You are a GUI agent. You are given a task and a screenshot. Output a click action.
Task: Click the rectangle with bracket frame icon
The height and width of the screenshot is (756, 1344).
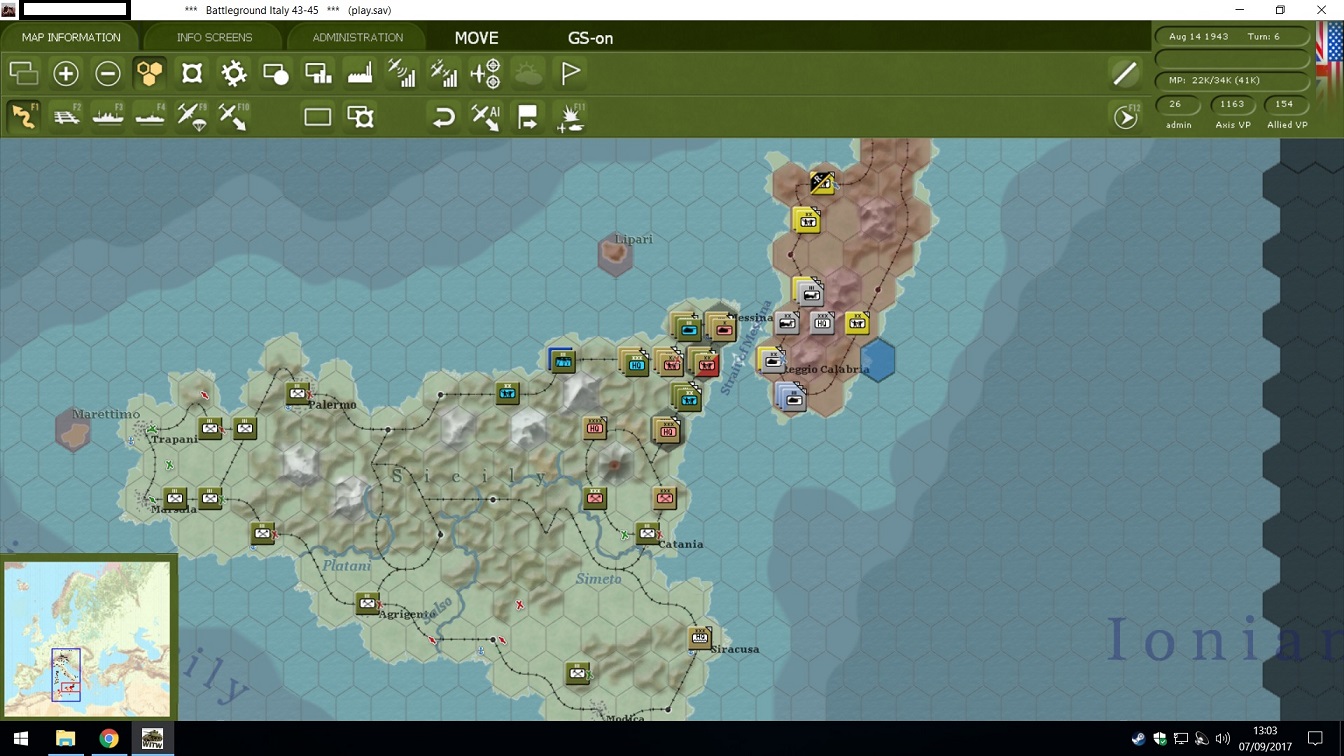coord(360,117)
